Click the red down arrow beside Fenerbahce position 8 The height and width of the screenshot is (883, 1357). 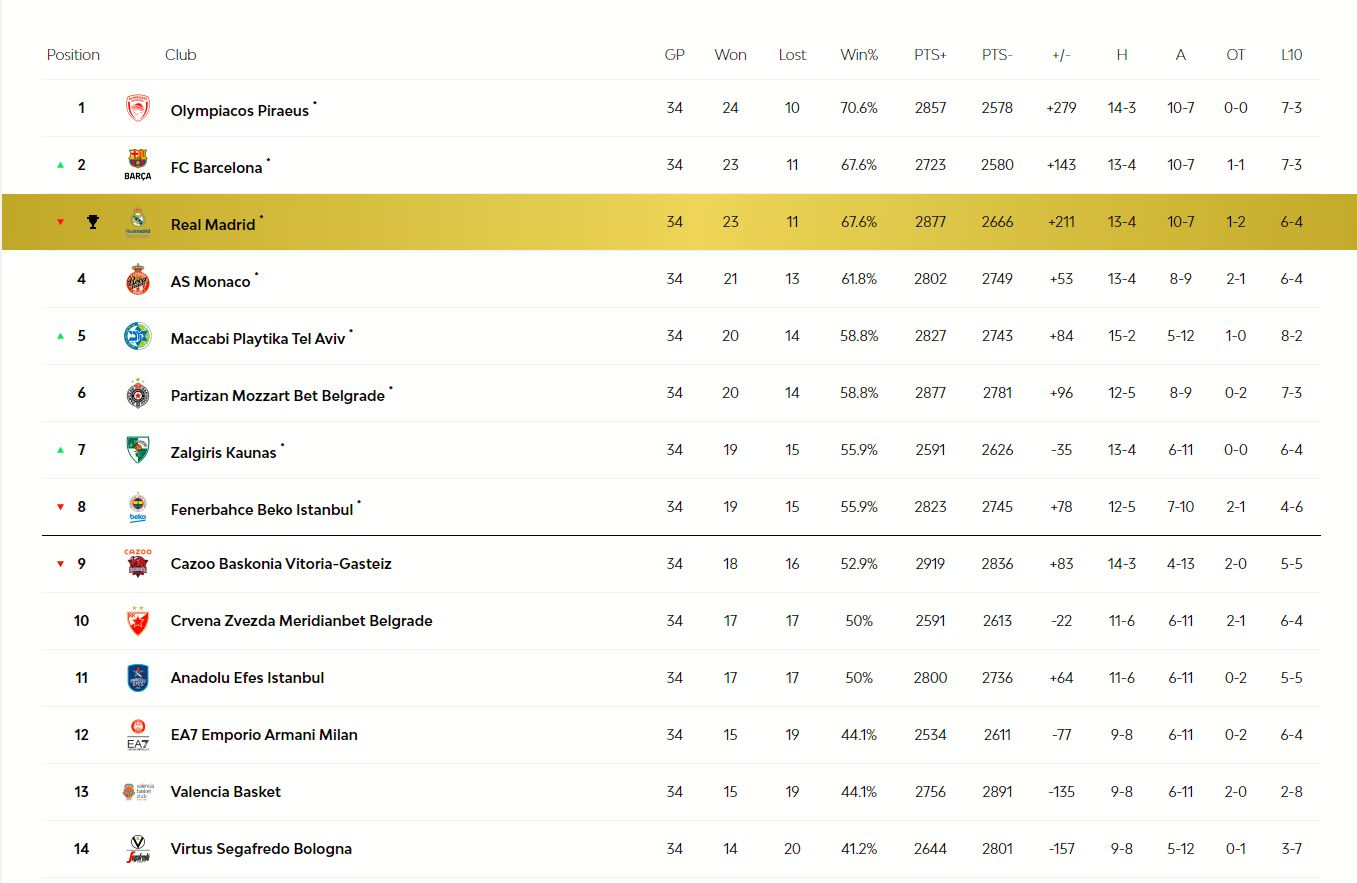click(x=60, y=507)
